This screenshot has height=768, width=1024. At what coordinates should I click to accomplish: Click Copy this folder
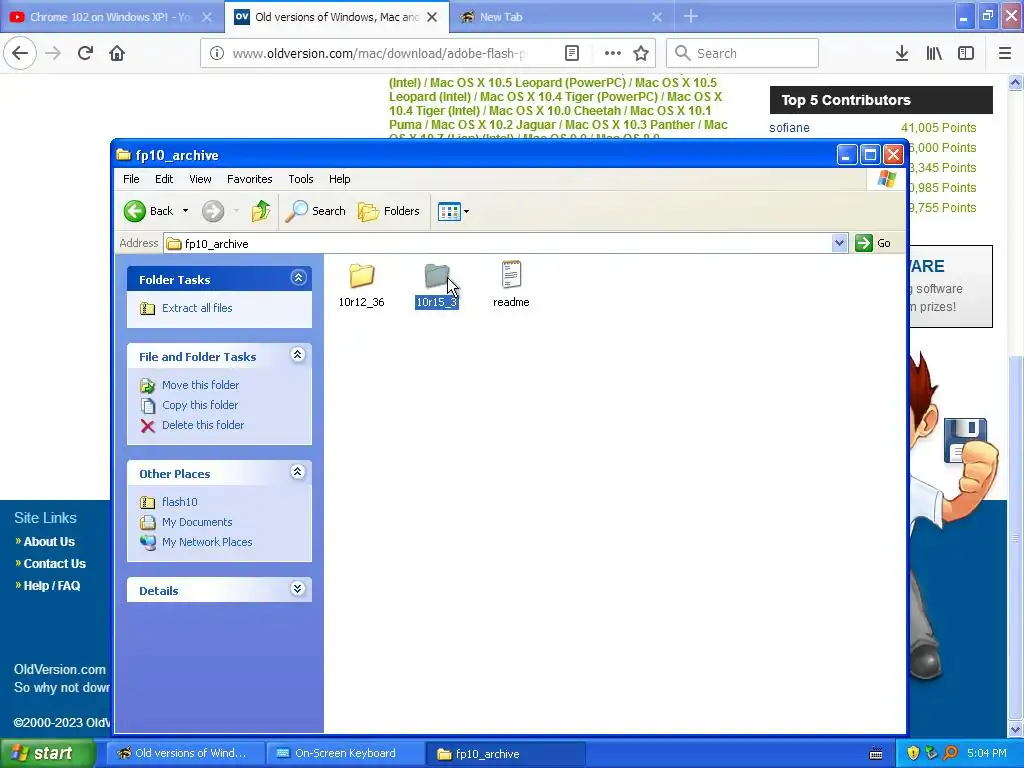(x=200, y=405)
